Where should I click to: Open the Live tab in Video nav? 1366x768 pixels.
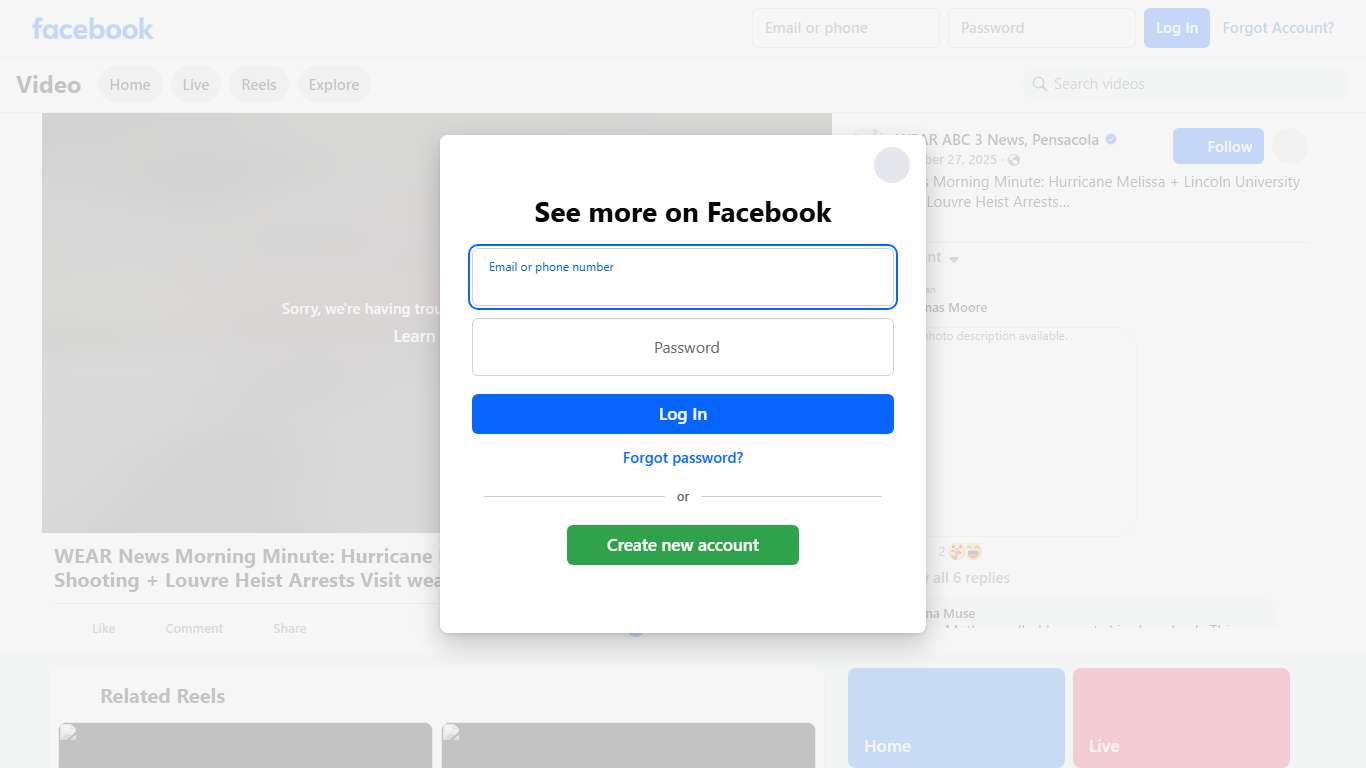coord(196,84)
